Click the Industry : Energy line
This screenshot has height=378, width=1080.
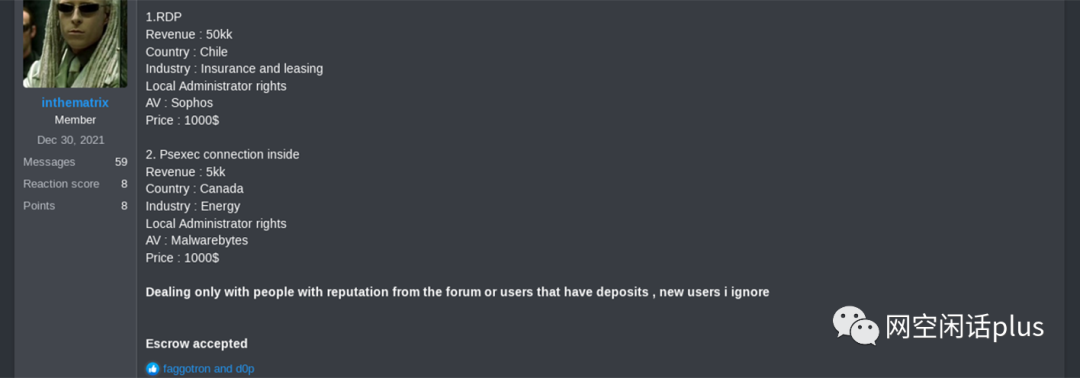(x=193, y=206)
